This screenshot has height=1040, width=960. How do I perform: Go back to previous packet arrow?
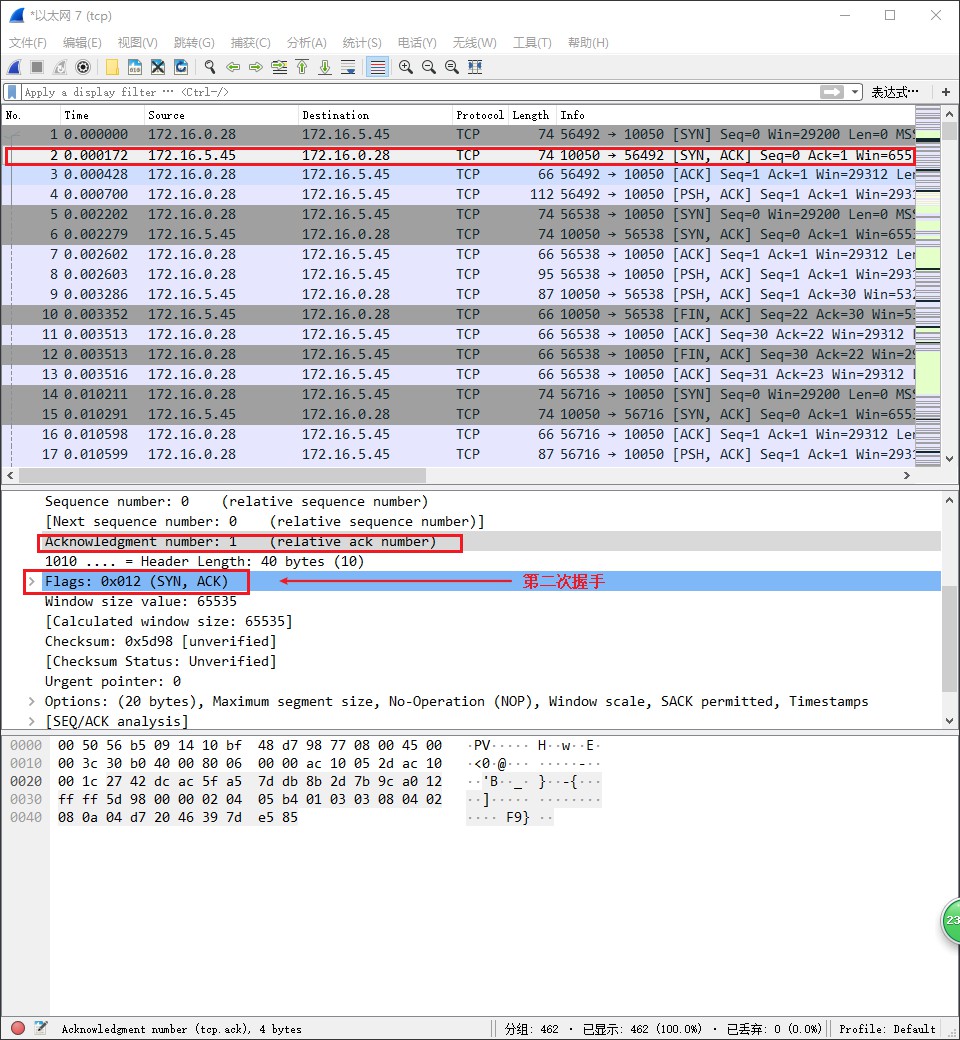point(233,67)
